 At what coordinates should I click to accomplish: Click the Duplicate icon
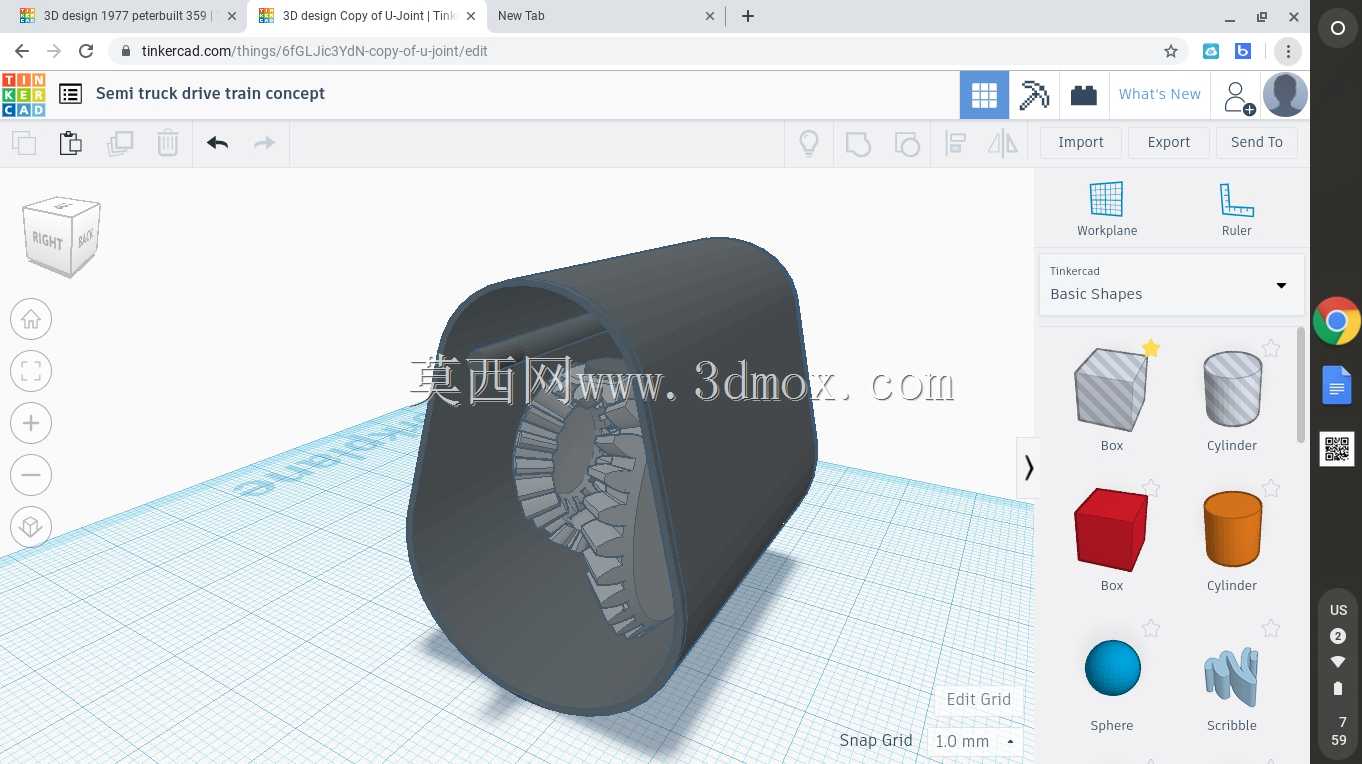point(120,143)
